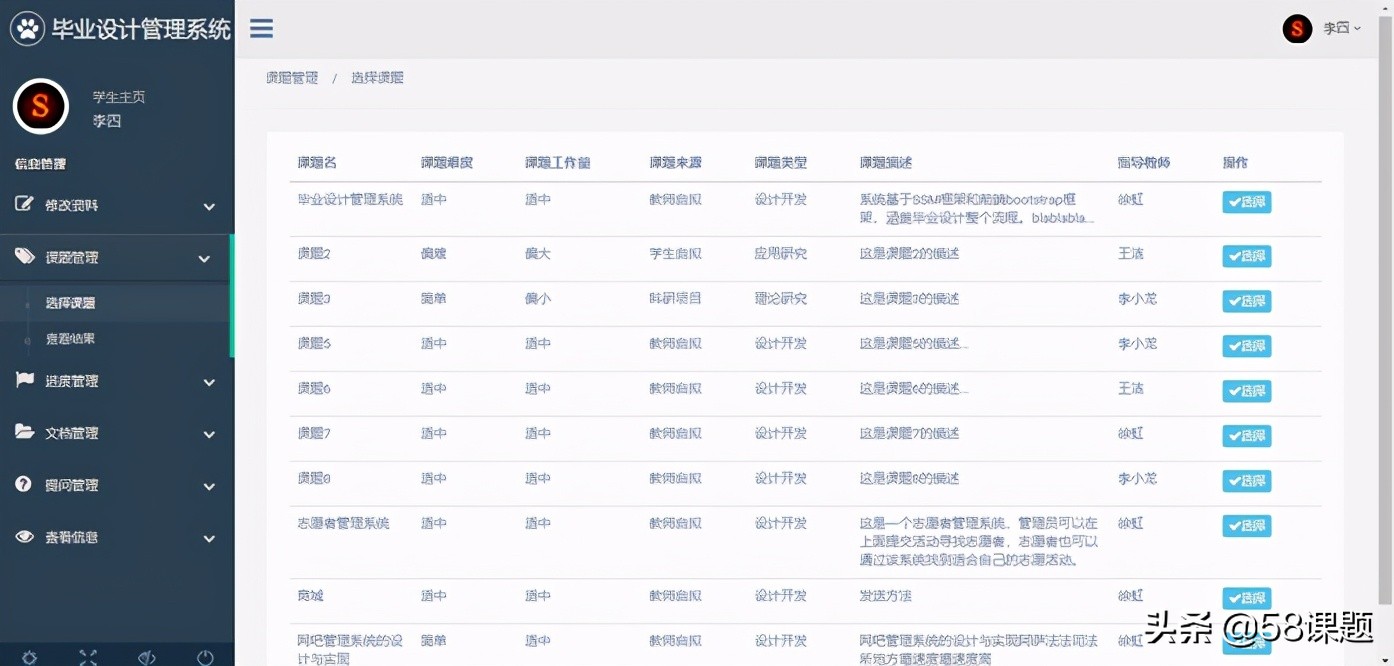Collapse the 课题管理 section chevron

tap(209, 257)
